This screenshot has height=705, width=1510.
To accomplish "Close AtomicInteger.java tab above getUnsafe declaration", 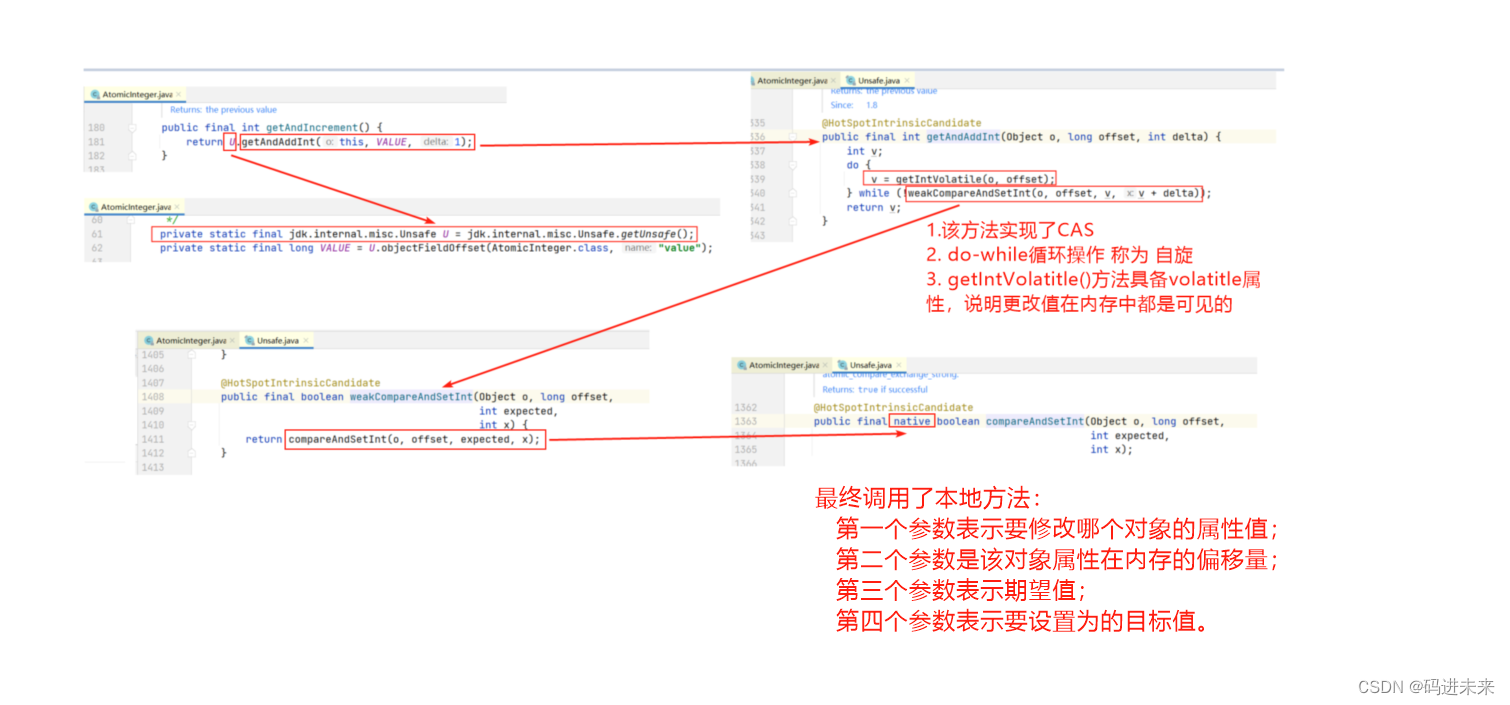I will coord(178,207).
